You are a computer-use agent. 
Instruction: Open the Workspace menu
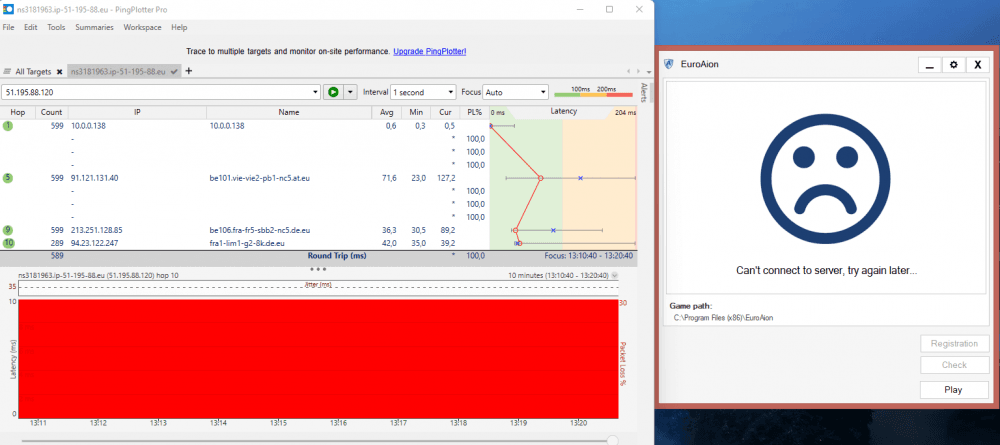coord(142,27)
